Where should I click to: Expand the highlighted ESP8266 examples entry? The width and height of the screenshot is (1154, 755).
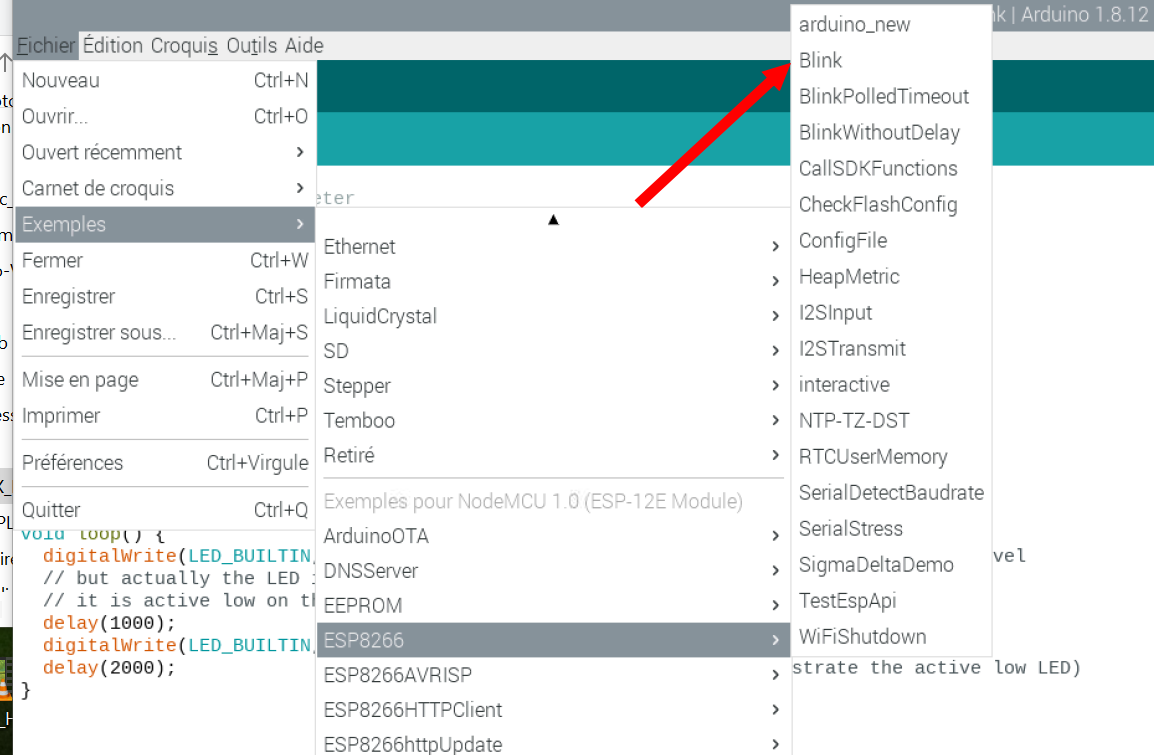[x=553, y=640]
